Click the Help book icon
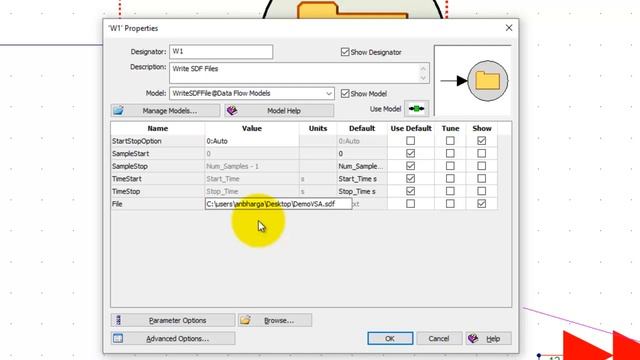The width and height of the screenshot is (640, 360). (x=473, y=338)
